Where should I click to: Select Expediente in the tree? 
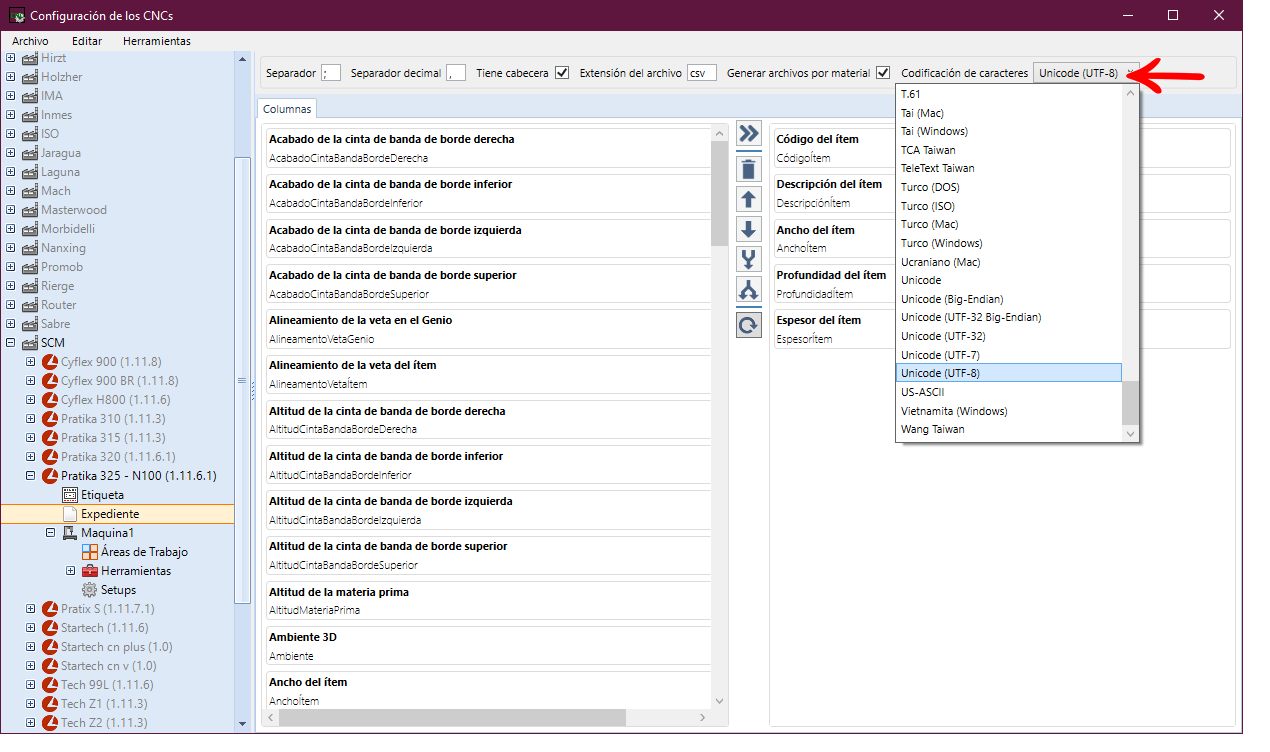point(110,514)
